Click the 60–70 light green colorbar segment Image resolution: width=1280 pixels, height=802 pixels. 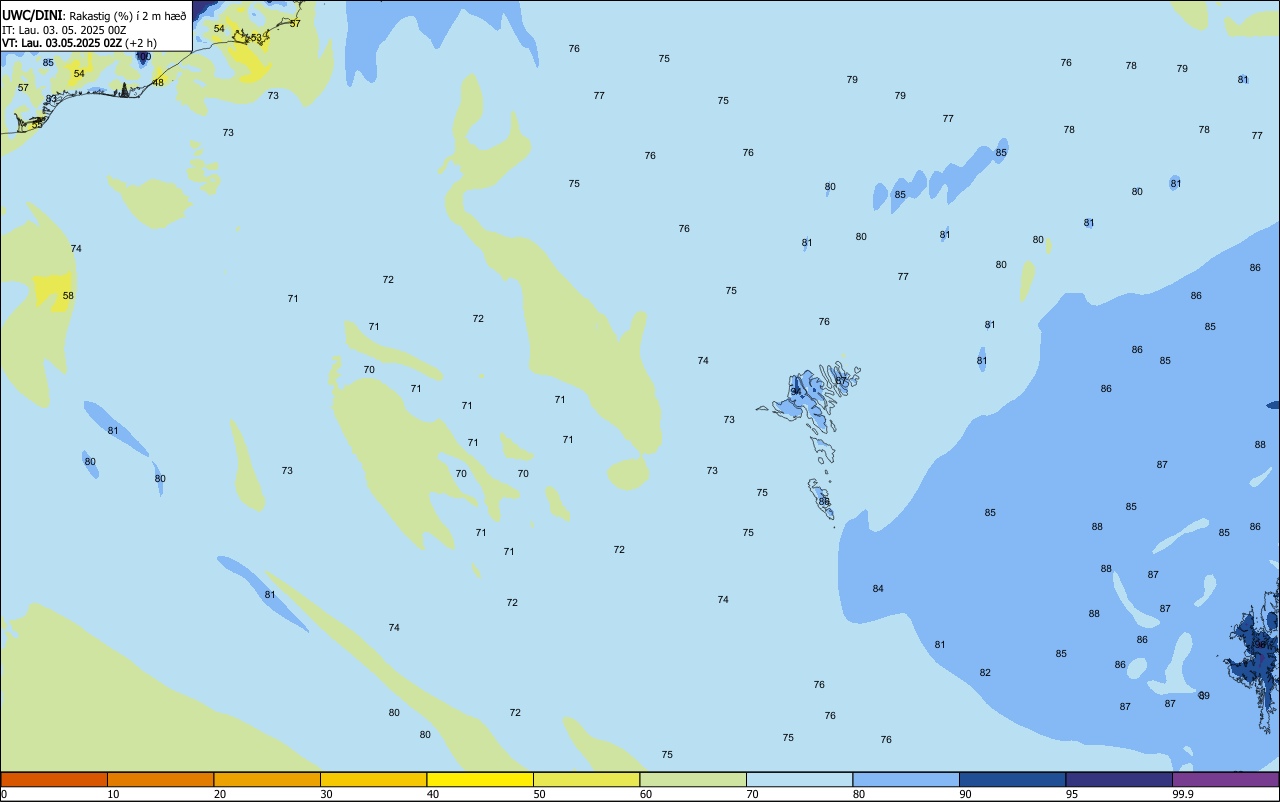(693, 779)
